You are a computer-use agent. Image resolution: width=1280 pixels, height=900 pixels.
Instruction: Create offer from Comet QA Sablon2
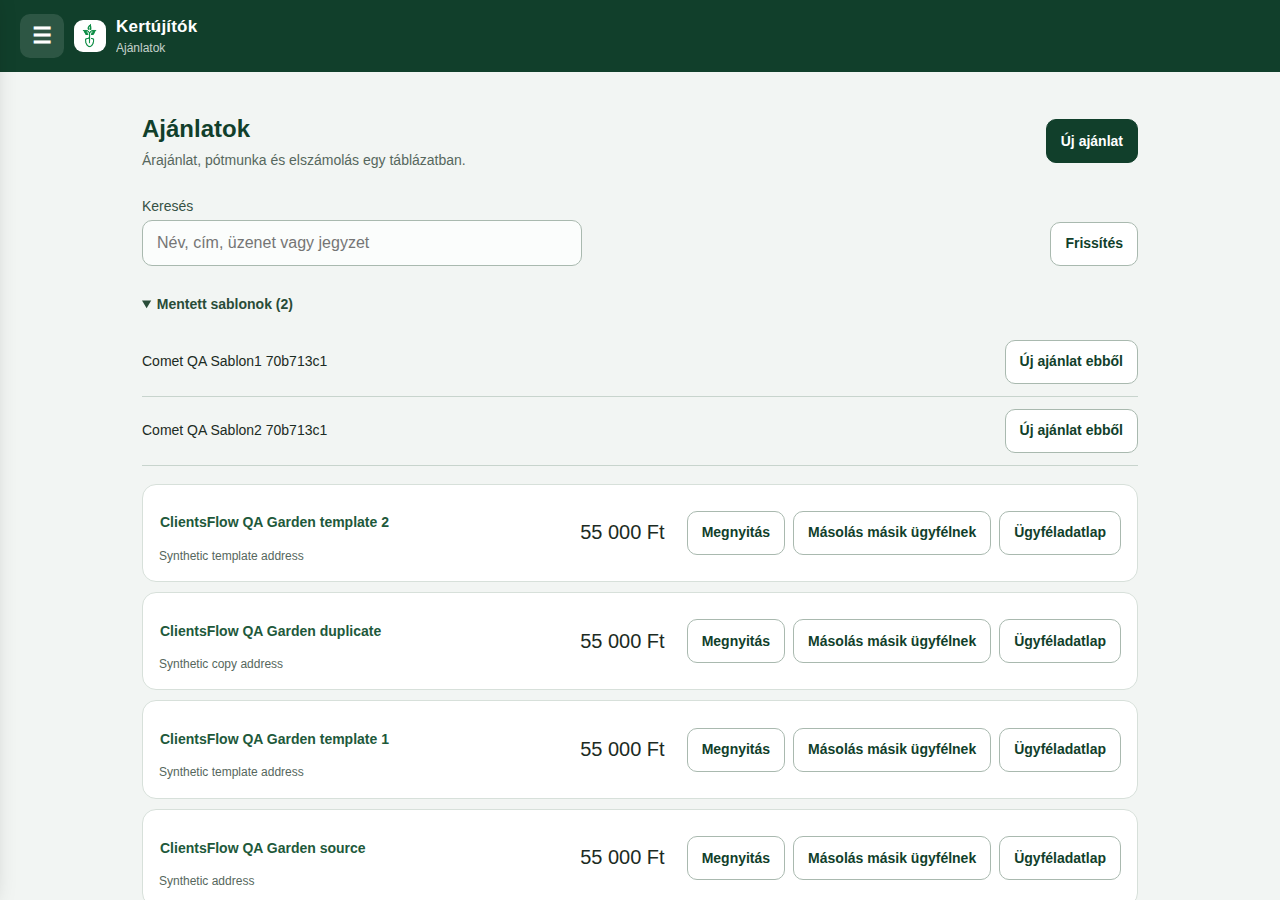pos(1071,431)
